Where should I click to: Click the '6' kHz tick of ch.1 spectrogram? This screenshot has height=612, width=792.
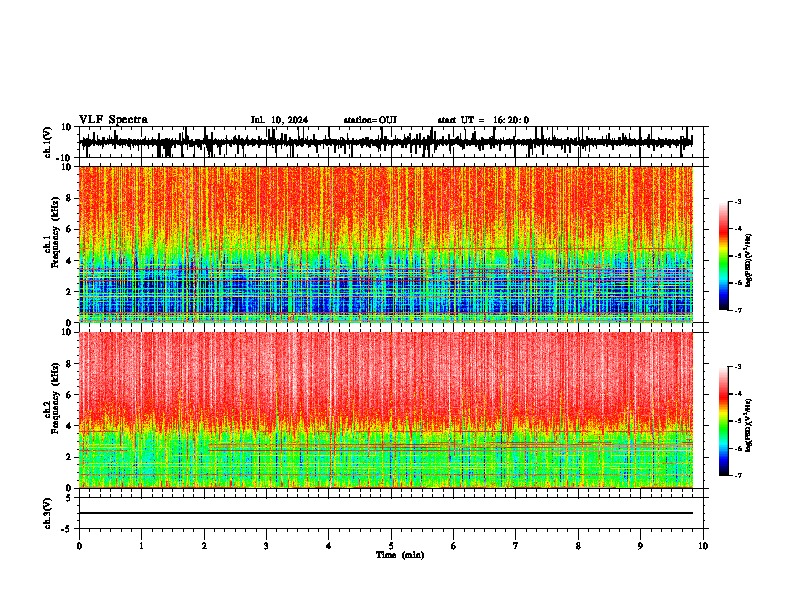point(69,229)
